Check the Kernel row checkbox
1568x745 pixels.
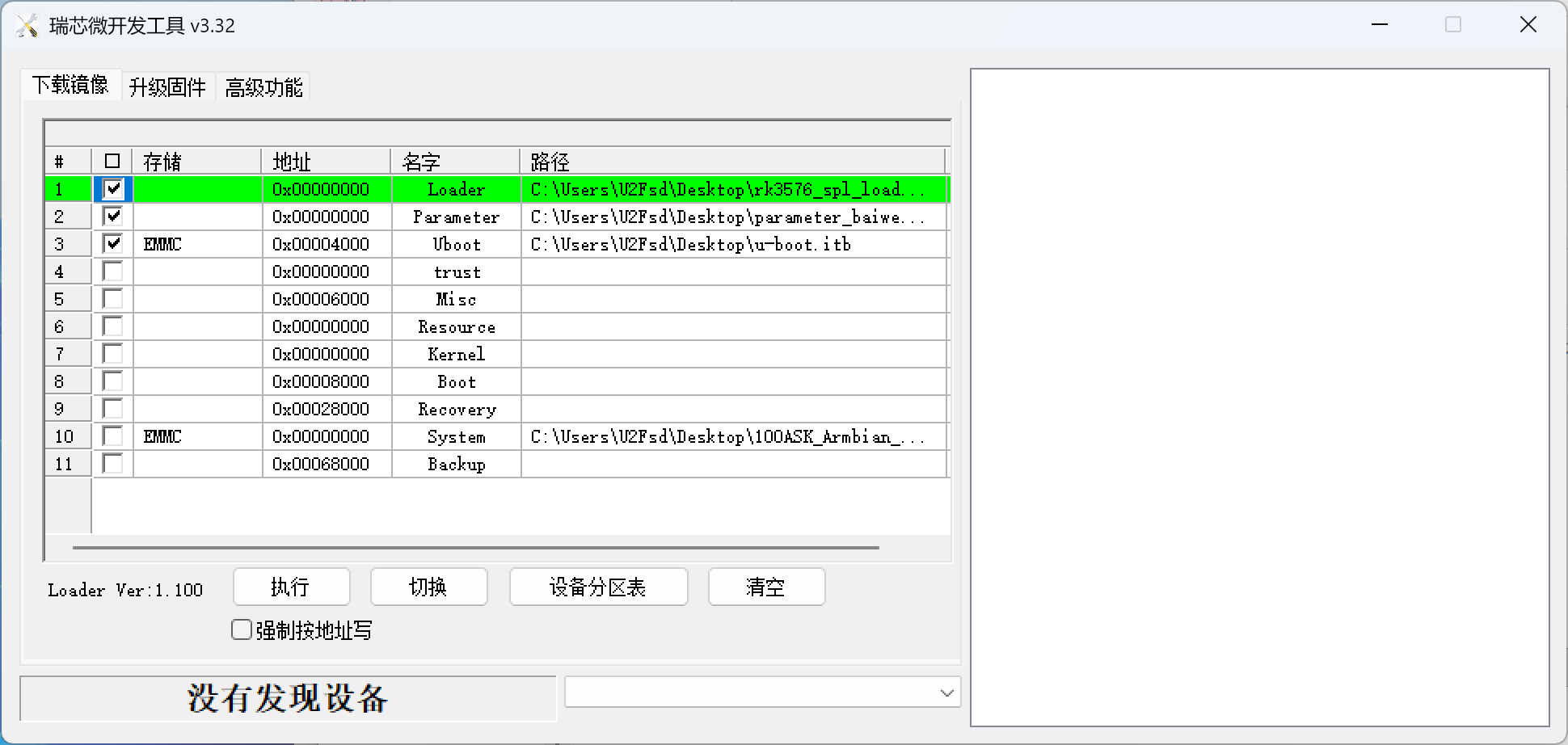pyautogui.click(x=113, y=354)
